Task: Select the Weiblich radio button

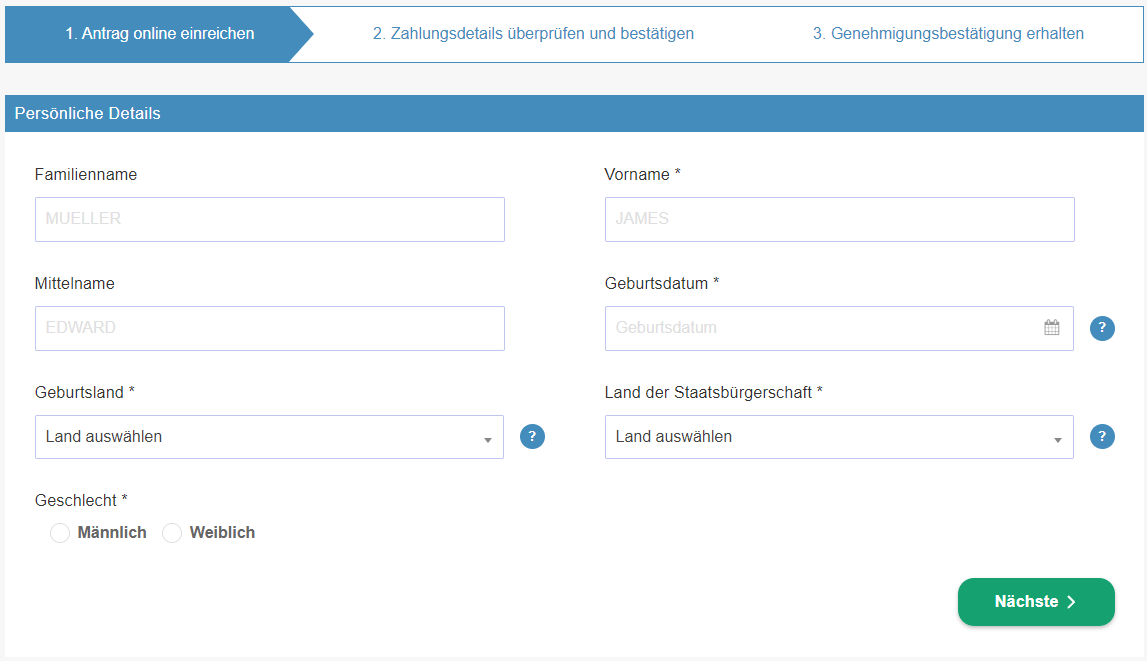Action: point(172,533)
